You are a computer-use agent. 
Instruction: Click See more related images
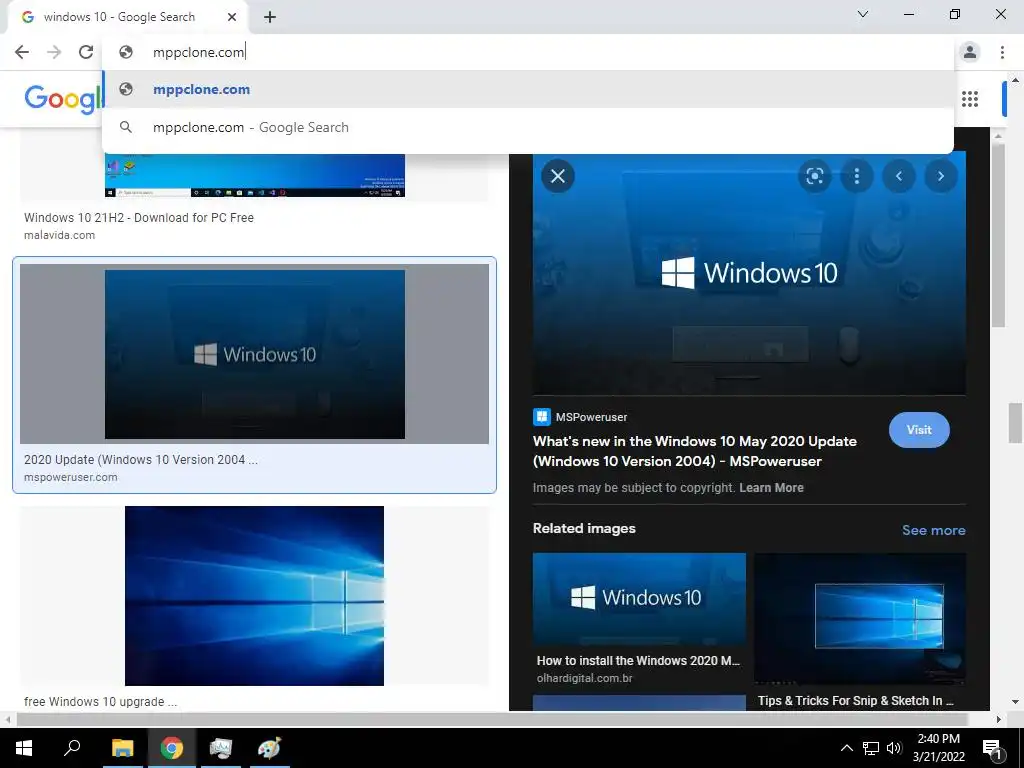point(933,530)
